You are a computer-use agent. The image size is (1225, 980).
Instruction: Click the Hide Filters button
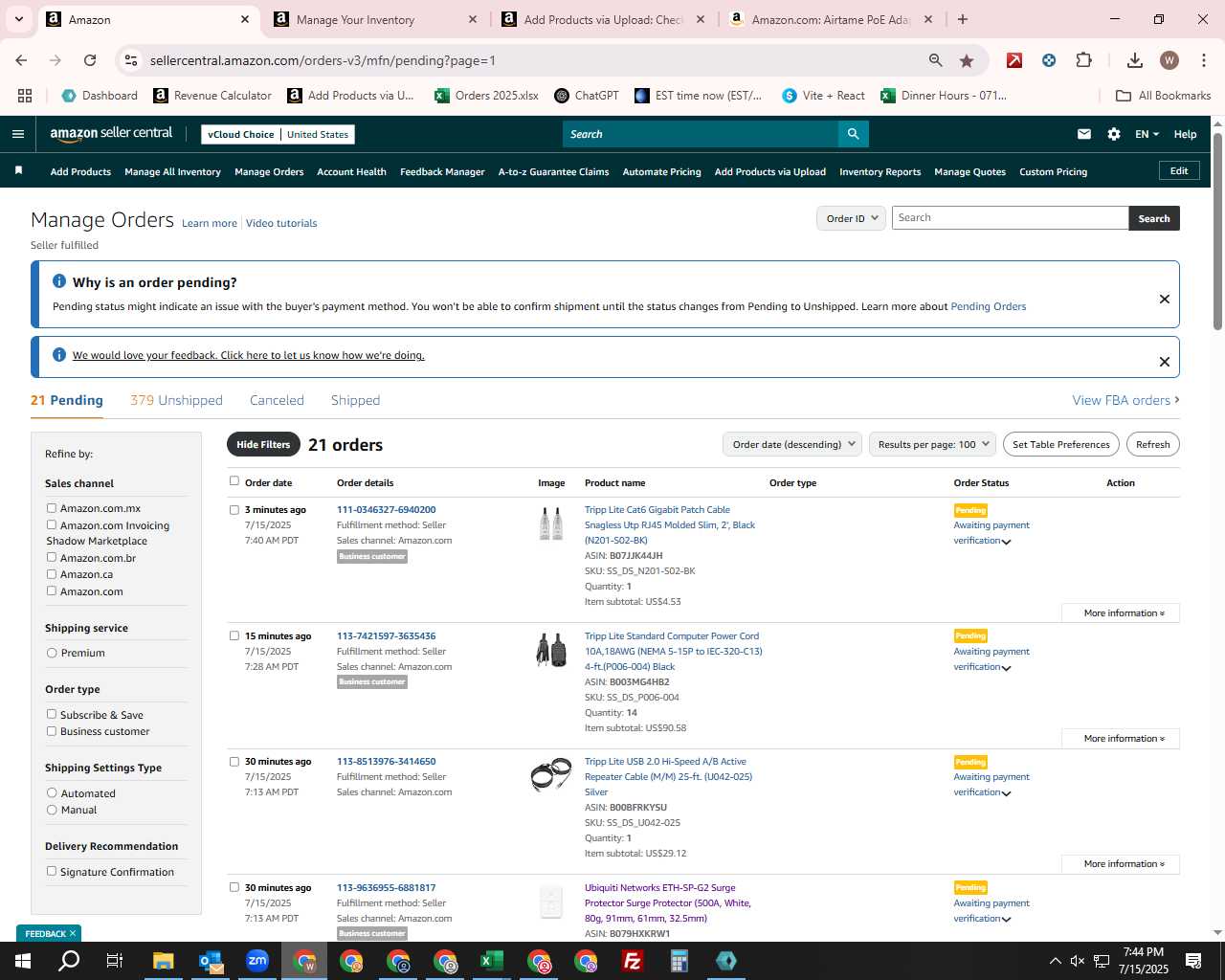263,444
